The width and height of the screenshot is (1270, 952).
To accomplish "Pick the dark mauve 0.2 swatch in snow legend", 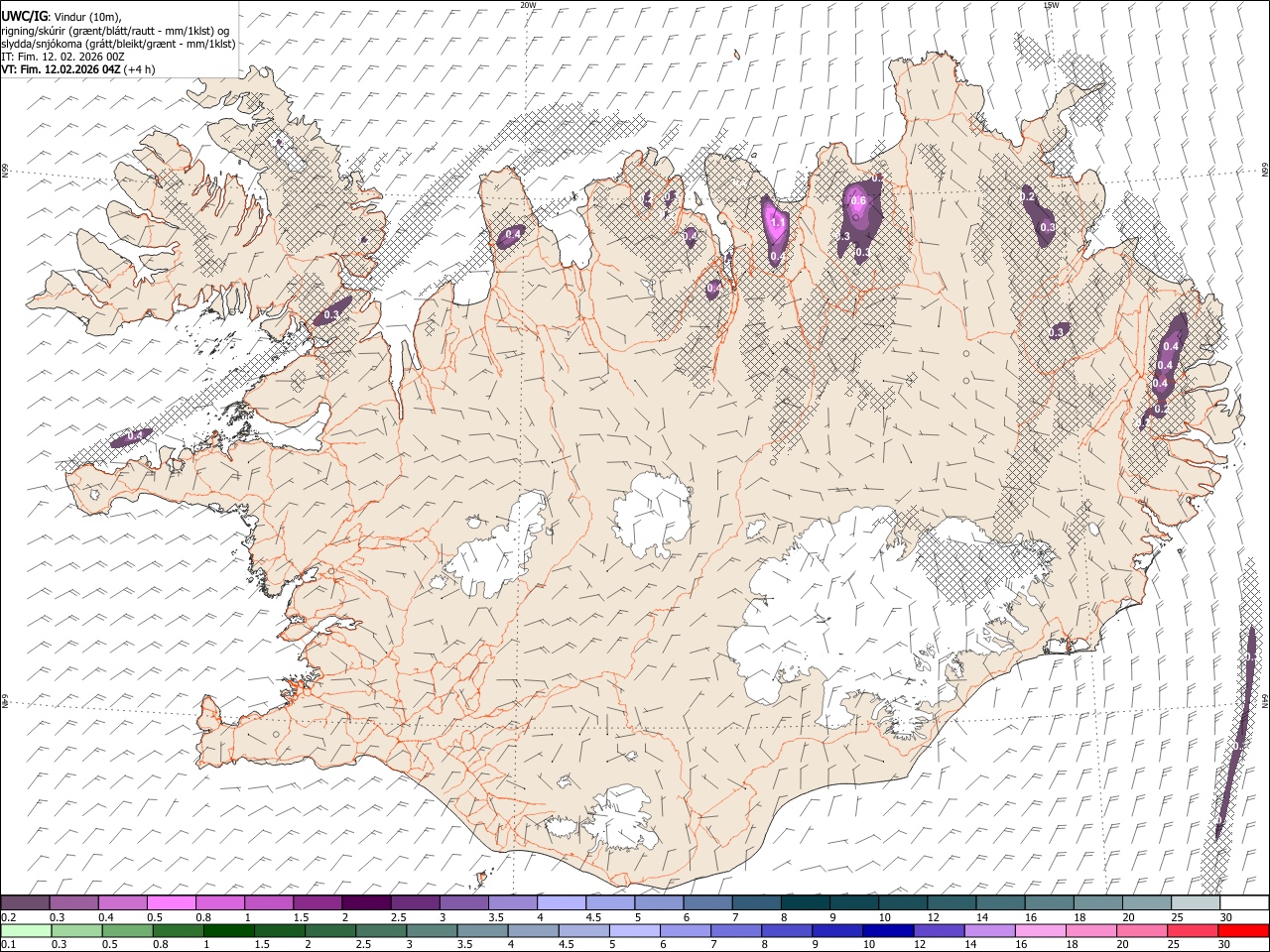I will pyautogui.click(x=25, y=903).
